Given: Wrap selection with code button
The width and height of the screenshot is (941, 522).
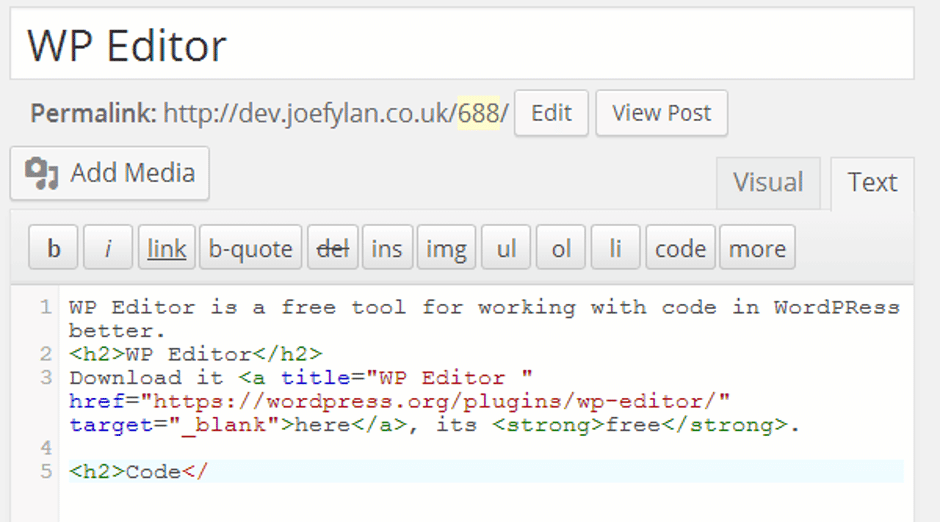Looking at the screenshot, I should tap(681, 247).
